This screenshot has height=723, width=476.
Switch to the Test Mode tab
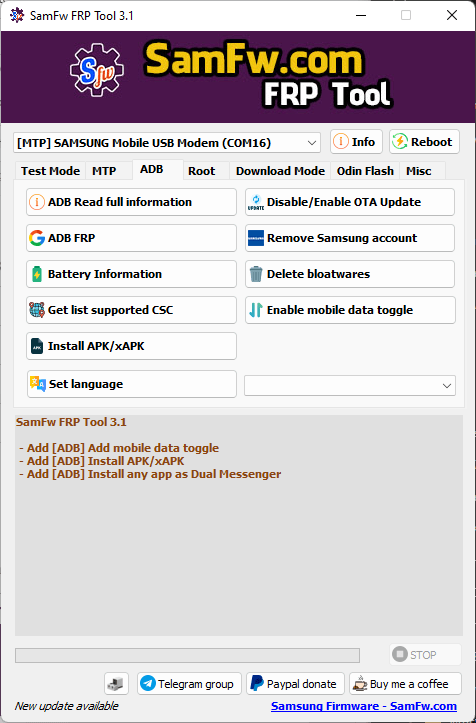pyautogui.click(x=50, y=171)
